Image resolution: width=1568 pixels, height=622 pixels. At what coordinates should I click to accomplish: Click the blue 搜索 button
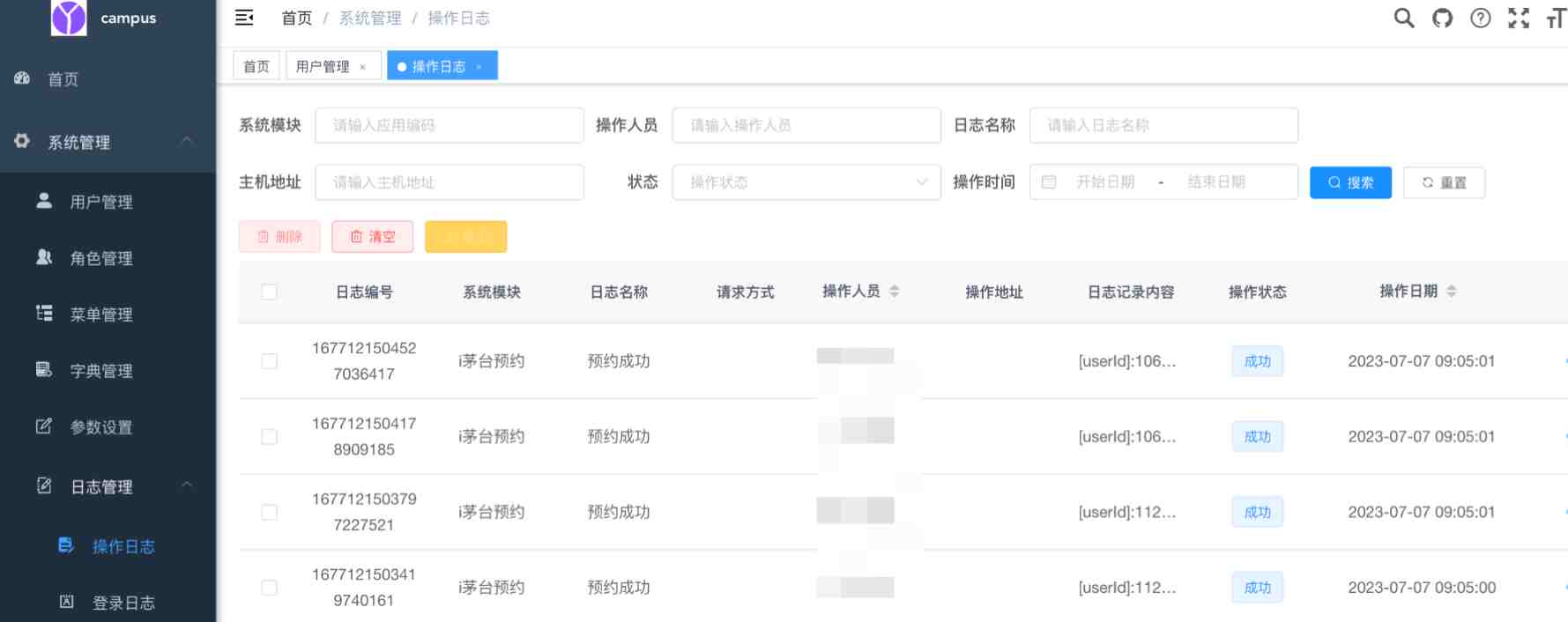pos(1349,182)
